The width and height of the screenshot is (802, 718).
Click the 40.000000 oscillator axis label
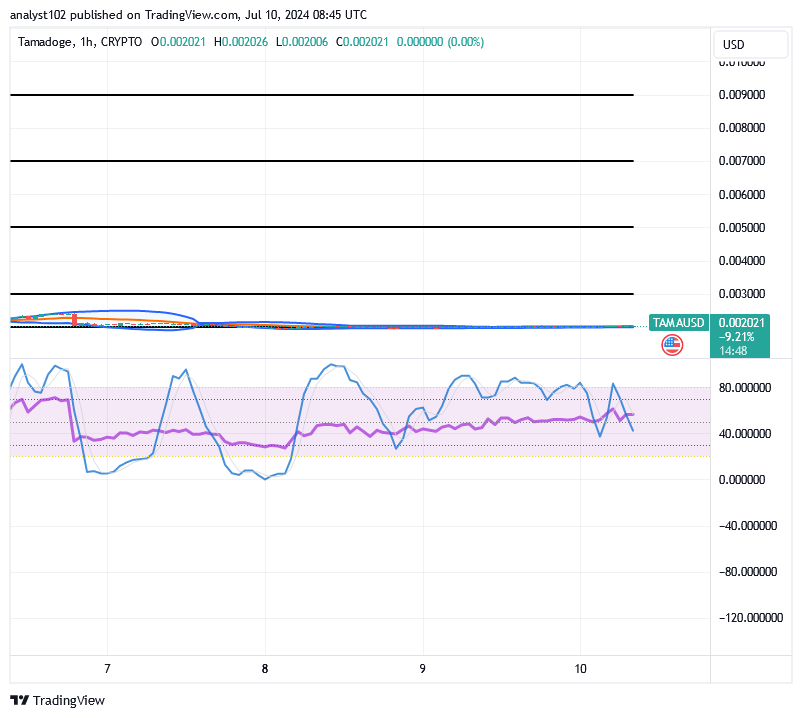(745, 434)
